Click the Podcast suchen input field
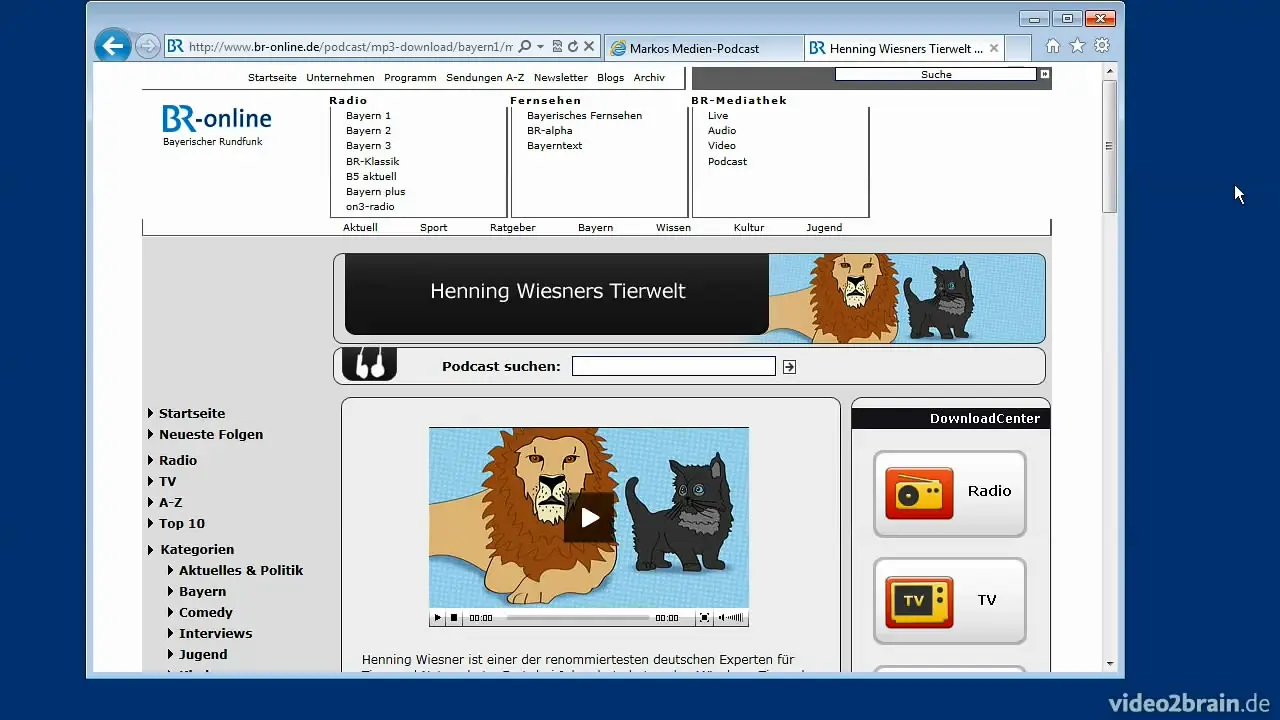 coord(673,367)
